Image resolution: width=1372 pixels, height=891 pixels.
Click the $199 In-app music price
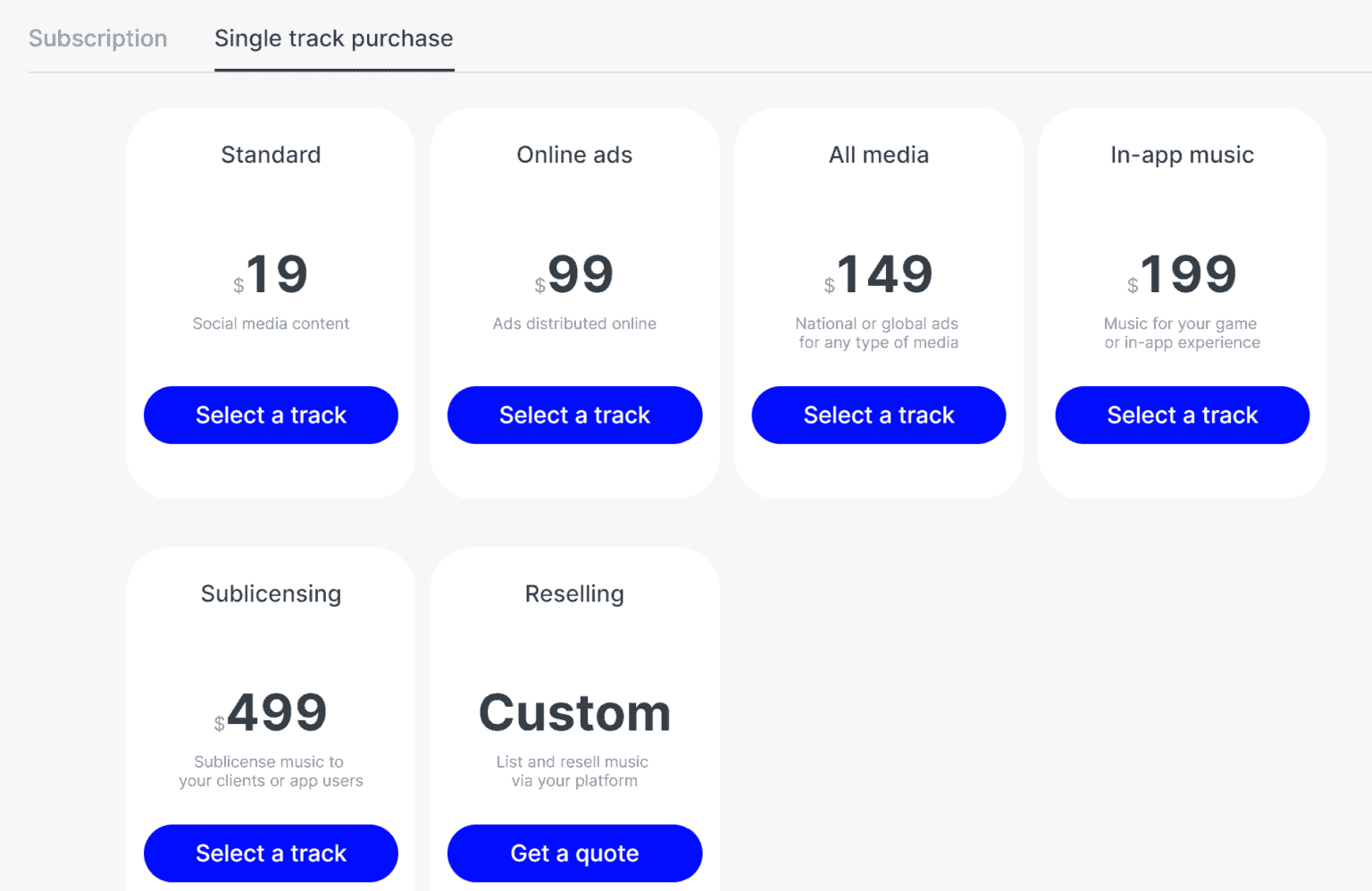(x=1182, y=275)
